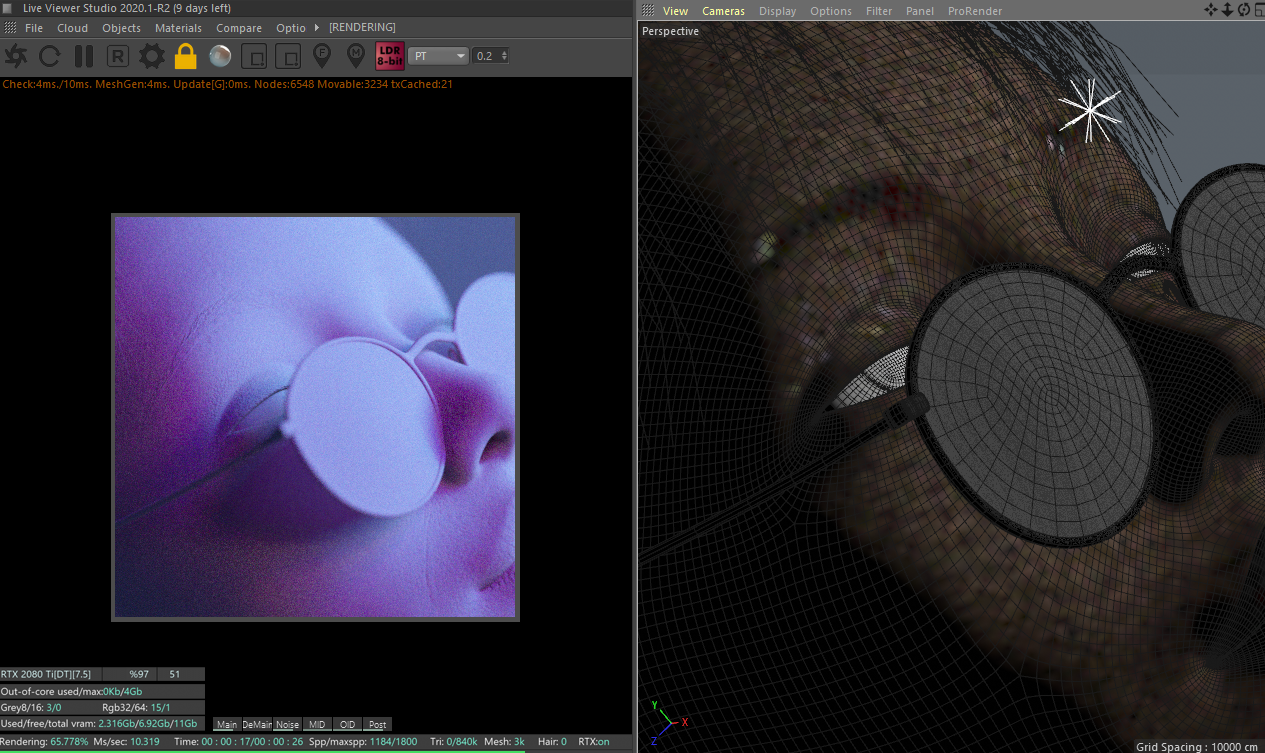Click the Live Viewer menu grip icon

[x=10, y=28]
